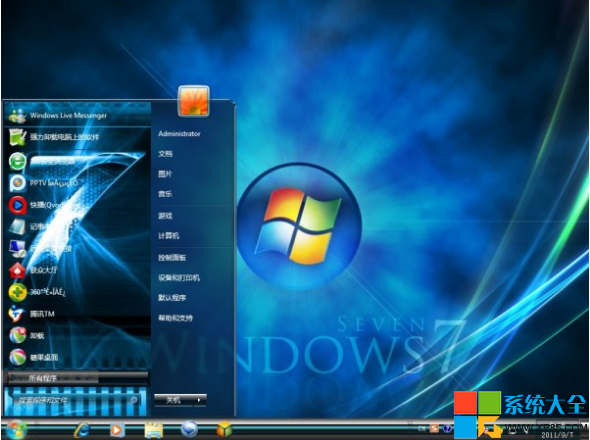The image size is (590, 440).
Task: Open the green 360 browser 'e' icon
Action: (x=17, y=161)
